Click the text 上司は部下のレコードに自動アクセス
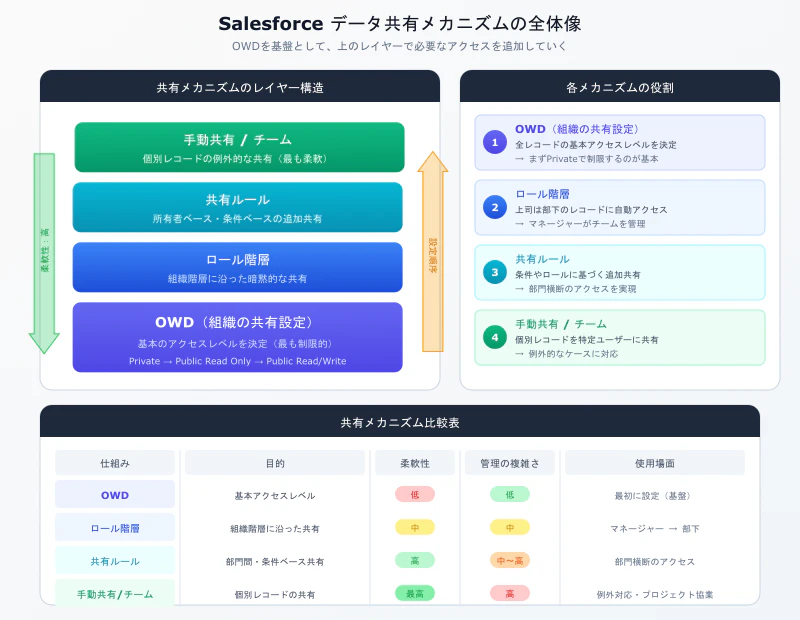The width and height of the screenshot is (800, 620). 591,210
